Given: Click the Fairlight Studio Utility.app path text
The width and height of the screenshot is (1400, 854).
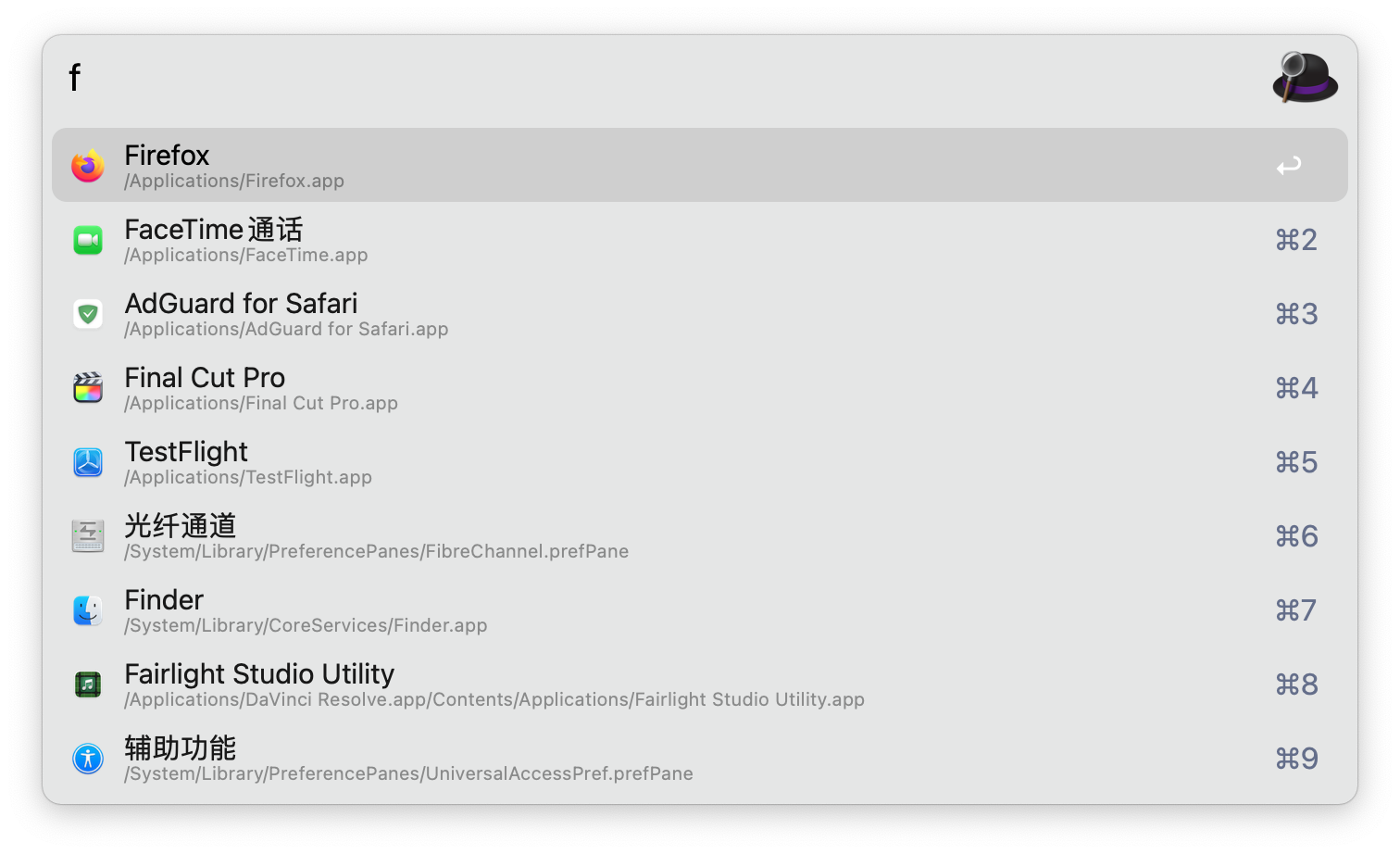Looking at the screenshot, I should pyautogui.click(x=494, y=700).
